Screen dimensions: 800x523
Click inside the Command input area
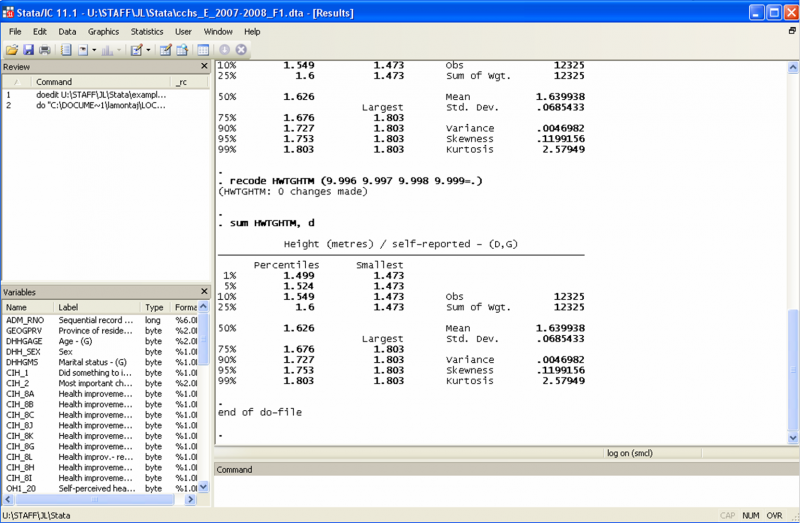(x=505, y=492)
